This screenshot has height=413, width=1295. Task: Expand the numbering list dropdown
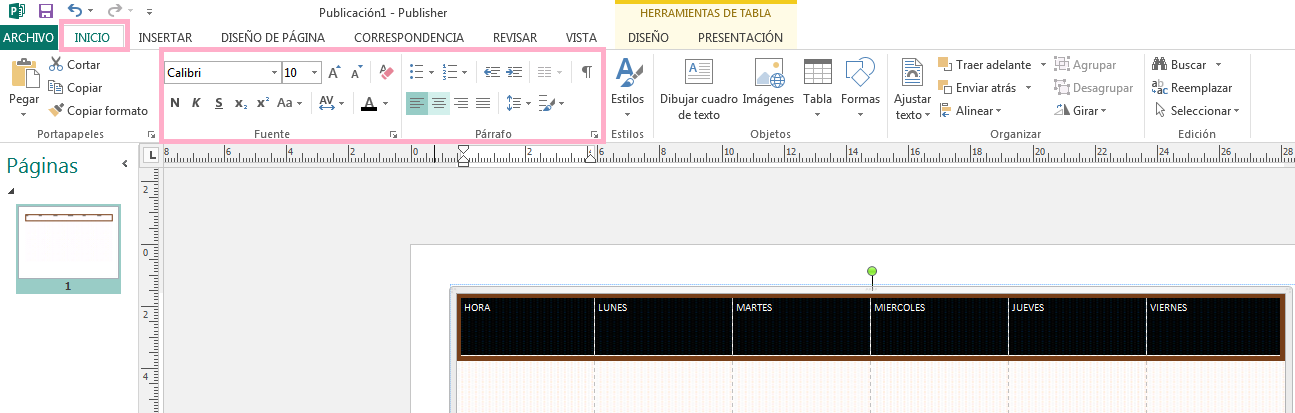coord(464,72)
